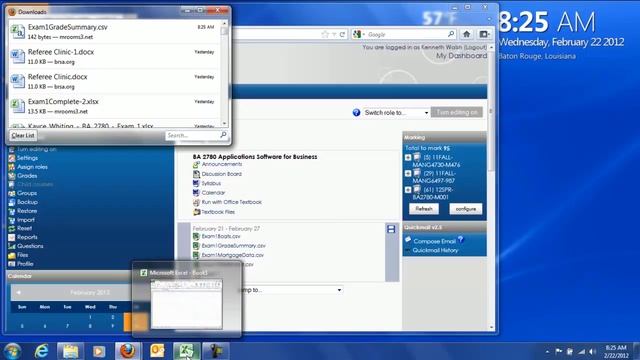Click the Excel taskbar icon
640x360 pixels.
(x=187, y=351)
